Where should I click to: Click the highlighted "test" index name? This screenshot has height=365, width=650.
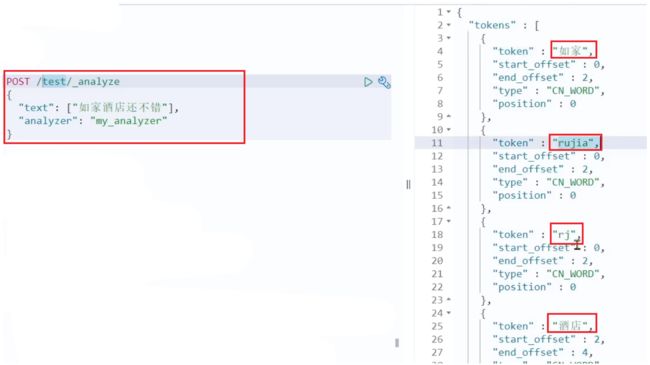[54, 81]
